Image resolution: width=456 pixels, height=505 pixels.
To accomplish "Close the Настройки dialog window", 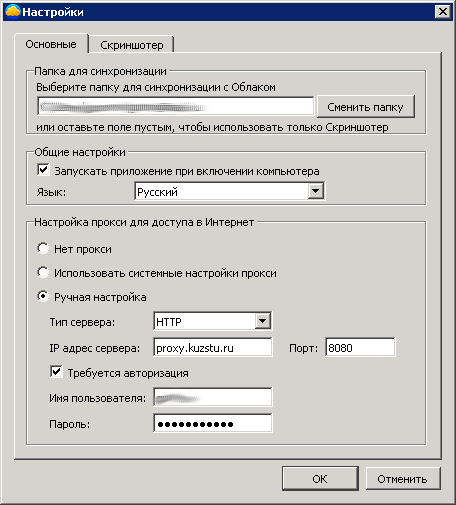I will 443,12.
